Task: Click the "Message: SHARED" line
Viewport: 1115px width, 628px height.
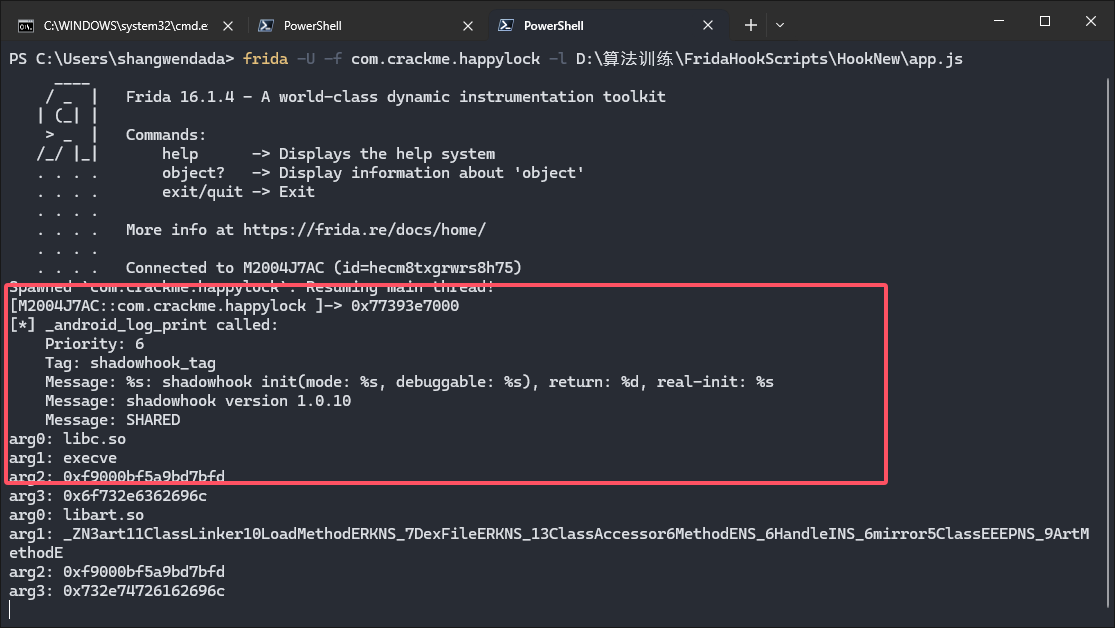Action: coord(112,420)
